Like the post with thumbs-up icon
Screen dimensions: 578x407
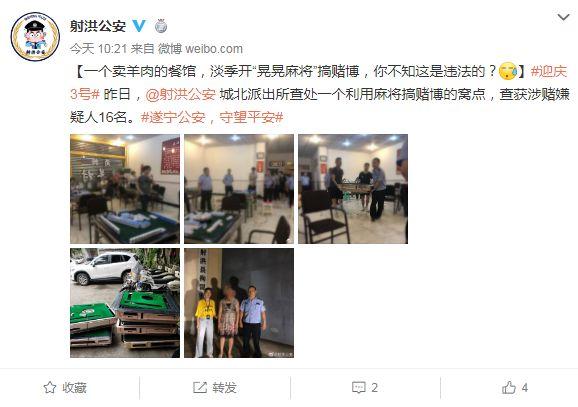(509, 387)
